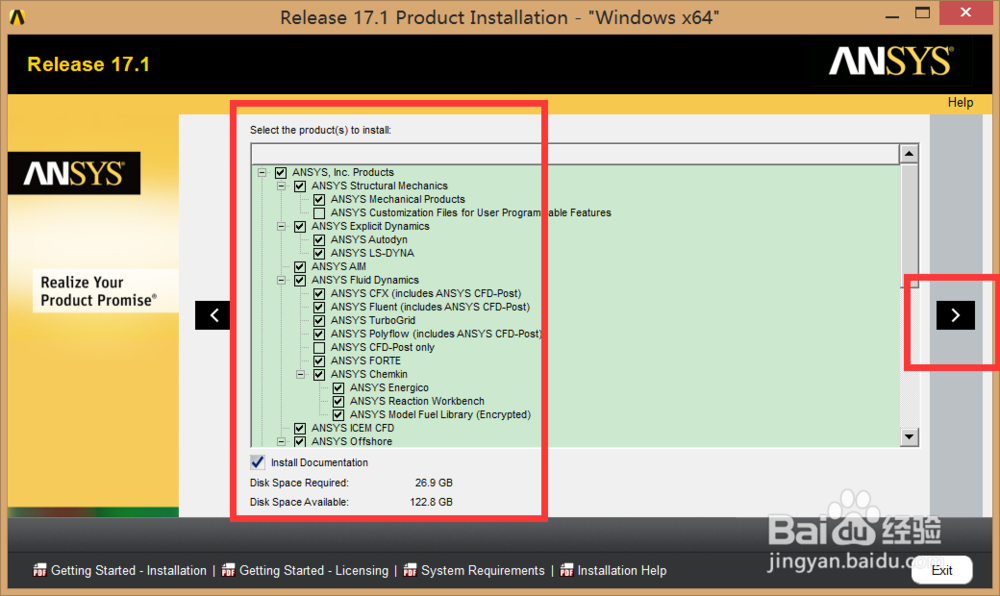Open the Help link
The width and height of the screenshot is (1000, 596).
[x=960, y=103]
